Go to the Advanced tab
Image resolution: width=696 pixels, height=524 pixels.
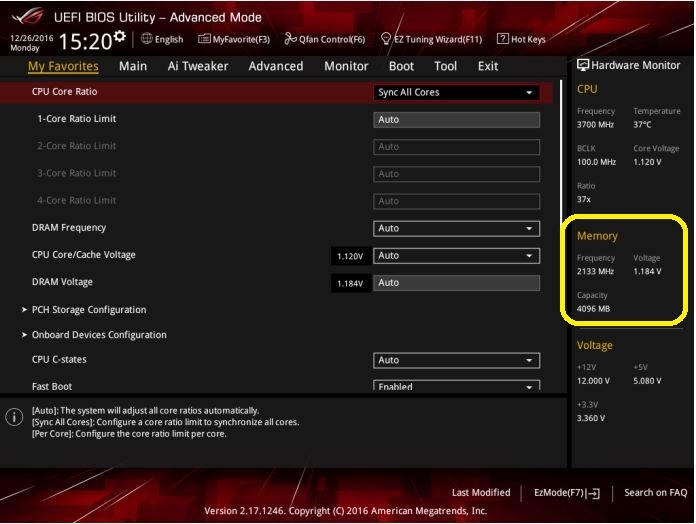[276, 66]
